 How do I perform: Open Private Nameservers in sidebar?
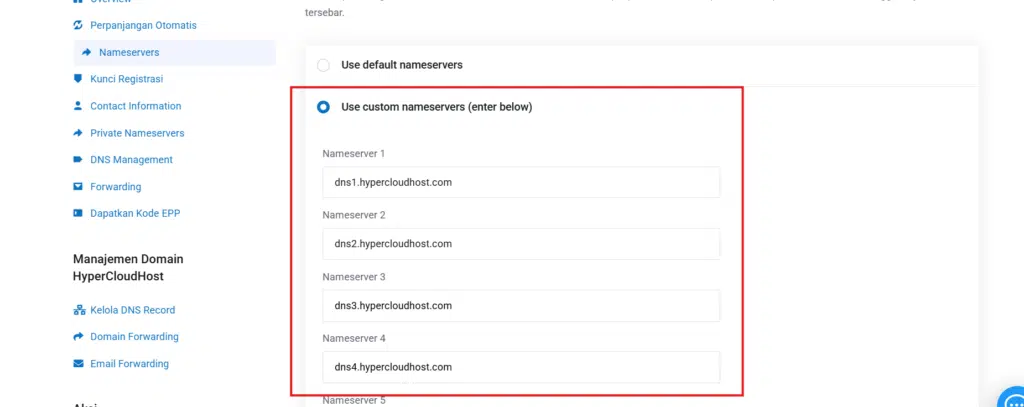[x=137, y=133]
